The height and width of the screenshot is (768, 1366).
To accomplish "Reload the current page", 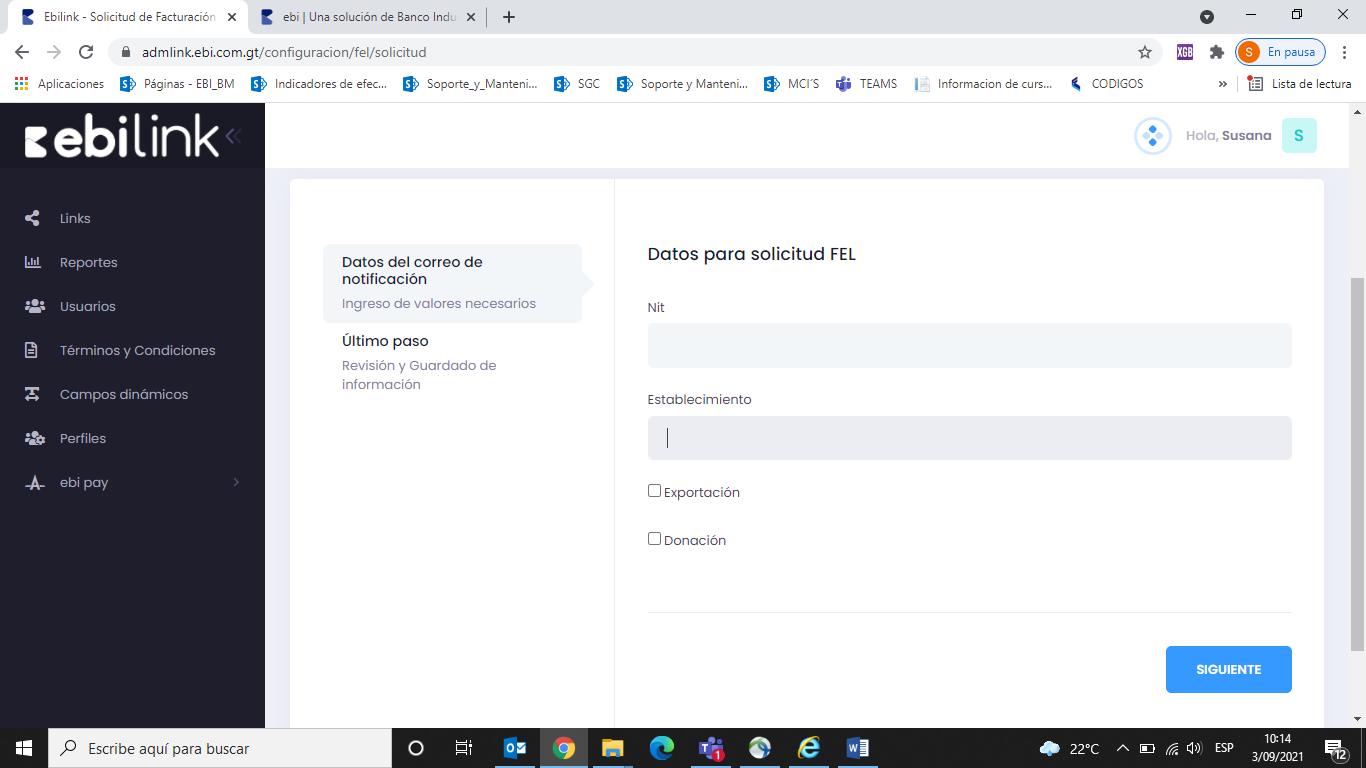I will (x=86, y=52).
